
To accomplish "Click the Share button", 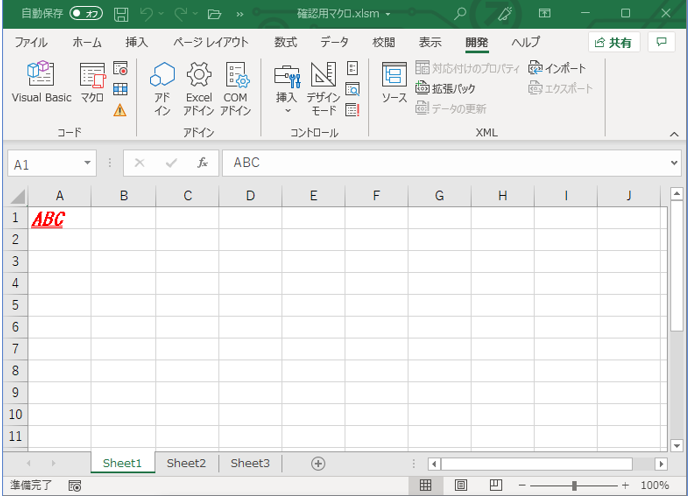I will [x=613, y=43].
